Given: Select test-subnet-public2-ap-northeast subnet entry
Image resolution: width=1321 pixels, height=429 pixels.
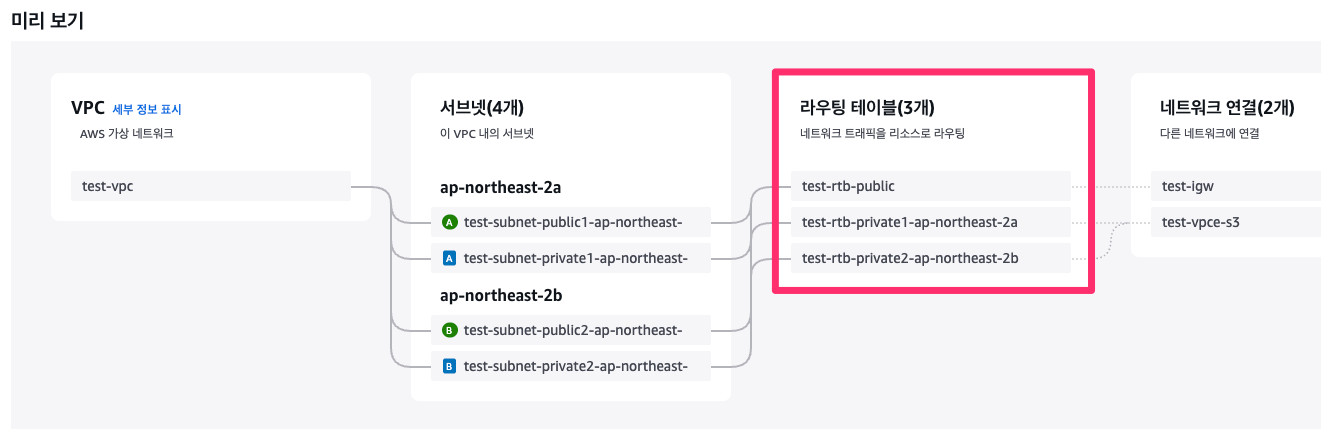Looking at the screenshot, I should (x=571, y=330).
